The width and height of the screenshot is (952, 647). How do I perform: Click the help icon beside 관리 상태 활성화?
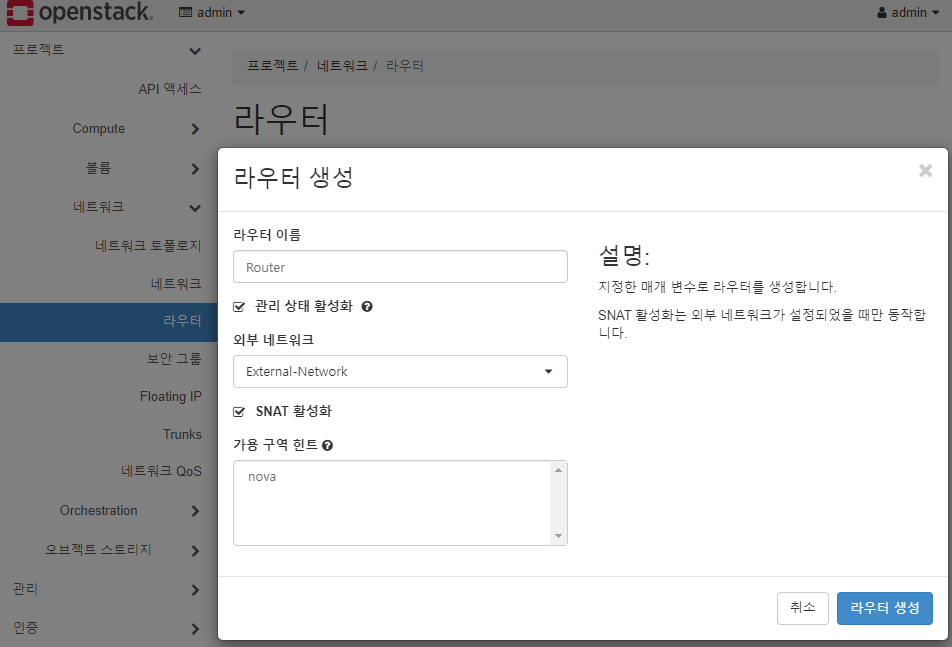(367, 307)
